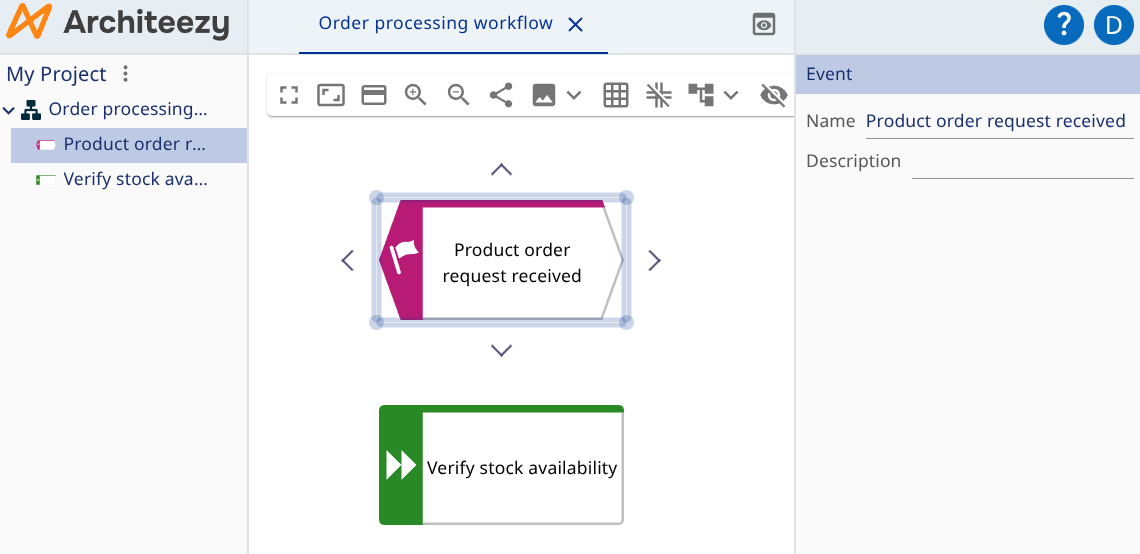The image size is (1140, 554).
Task: Toggle the grid display
Action: [x=616, y=95]
